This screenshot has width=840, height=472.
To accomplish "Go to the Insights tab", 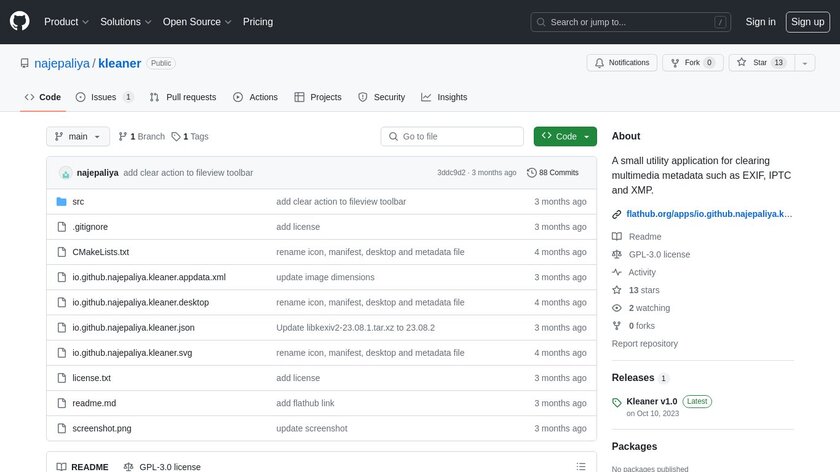I will coord(444,97).
